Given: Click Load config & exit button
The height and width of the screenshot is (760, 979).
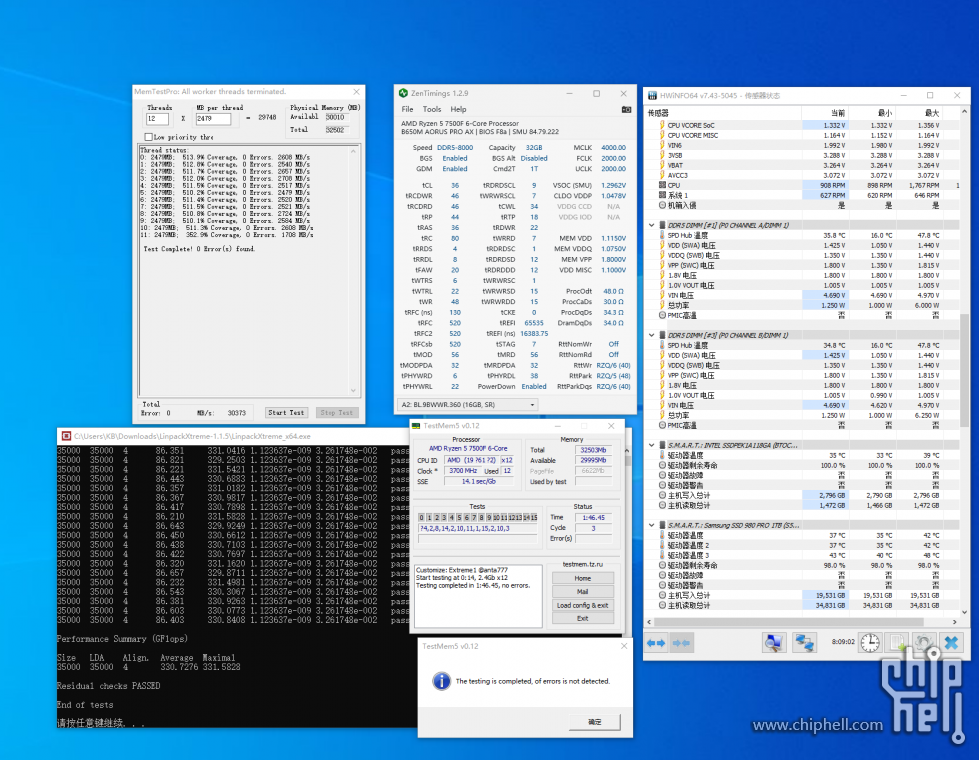Looking at the screenshot, I should coord(583,605).
